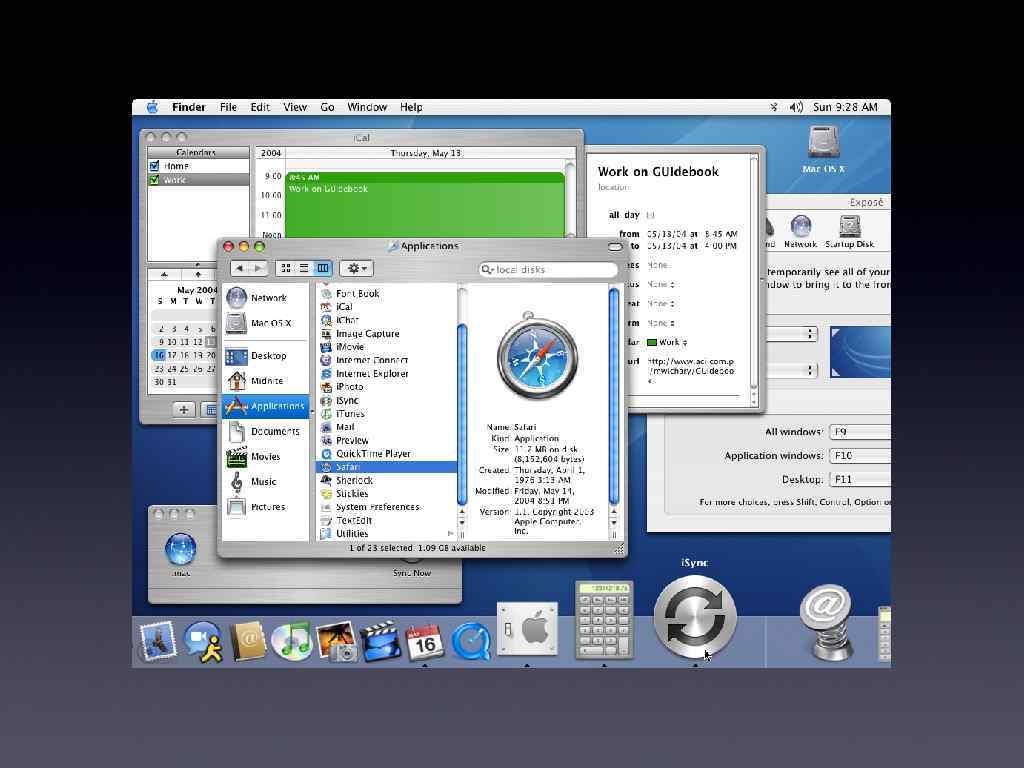This screenshot has height=768, width=1024.
Task: Open Calculator in the Dock
Action: pyautogui.click(x=604, y=620)
